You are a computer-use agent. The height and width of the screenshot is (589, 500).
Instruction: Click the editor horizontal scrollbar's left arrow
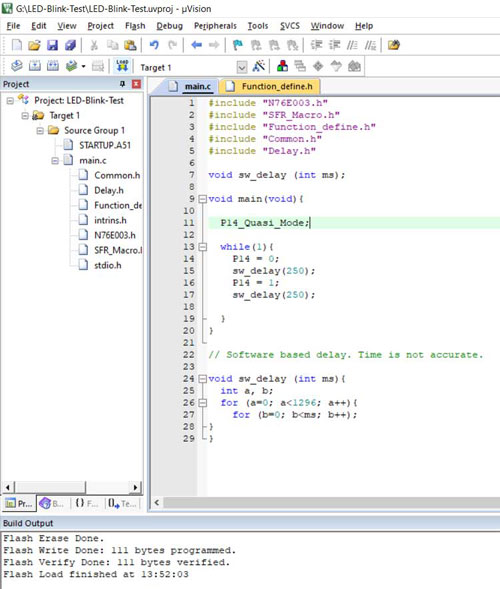[157, 503]
